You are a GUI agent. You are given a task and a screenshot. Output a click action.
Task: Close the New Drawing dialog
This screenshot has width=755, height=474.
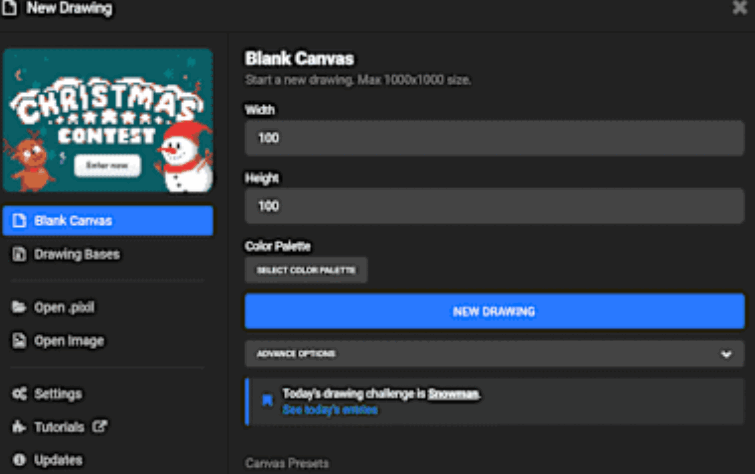point(739,7)
